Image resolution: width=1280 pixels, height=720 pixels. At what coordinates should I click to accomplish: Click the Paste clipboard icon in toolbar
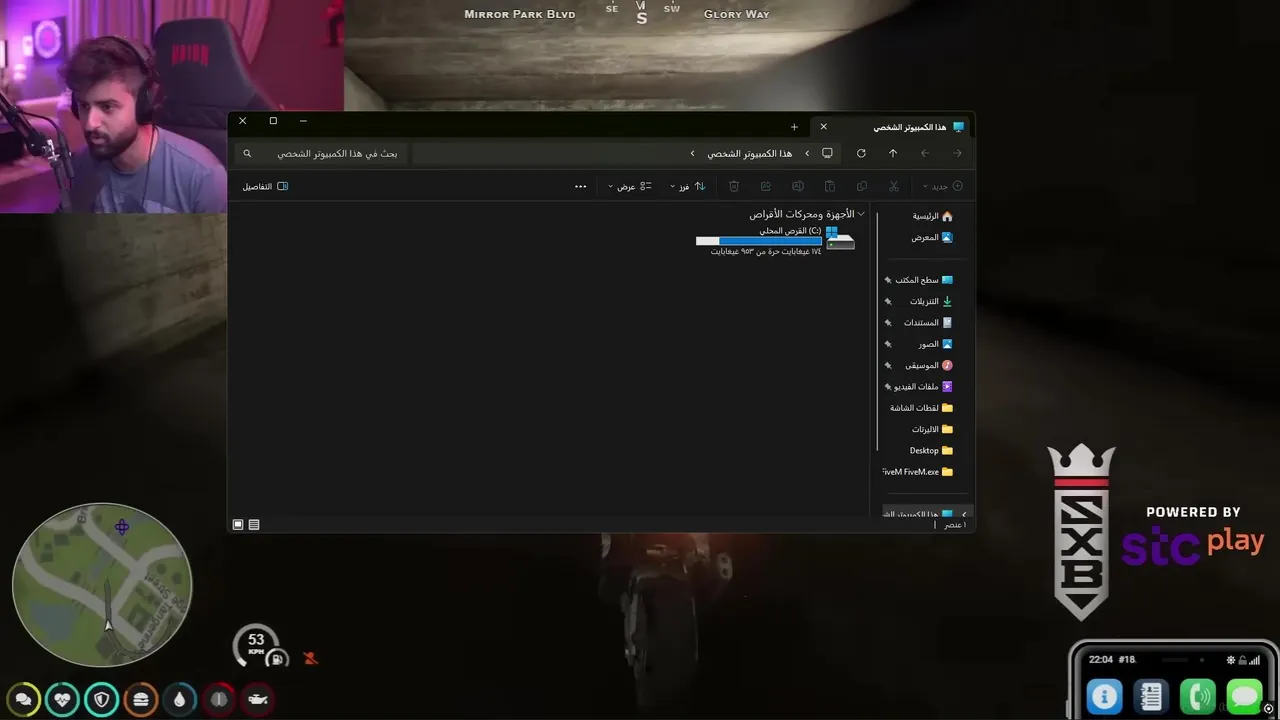click(830, 186)
